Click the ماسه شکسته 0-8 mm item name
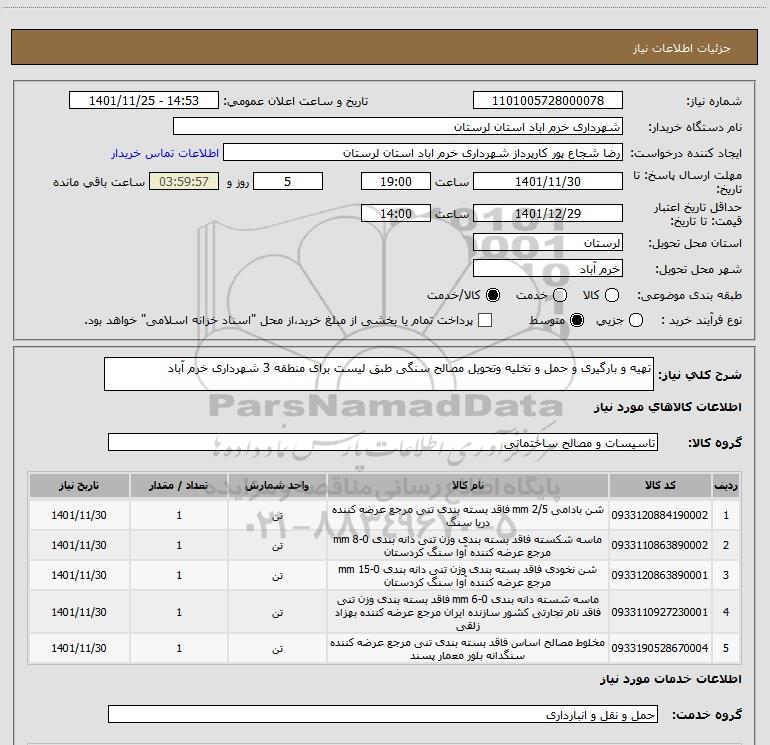 468,546
